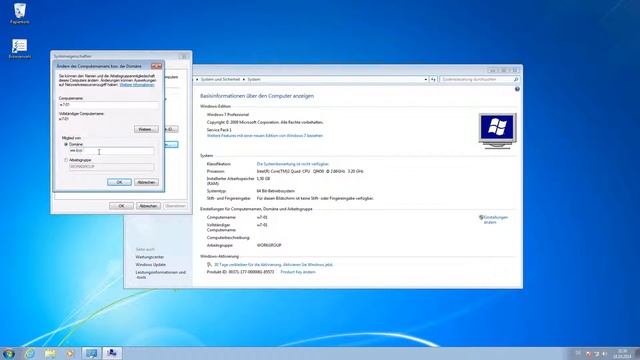The width and height of the screenshot is (640, 360).
Task: Click the 64 Bit-Betriebssystem value
Action: 276,191
